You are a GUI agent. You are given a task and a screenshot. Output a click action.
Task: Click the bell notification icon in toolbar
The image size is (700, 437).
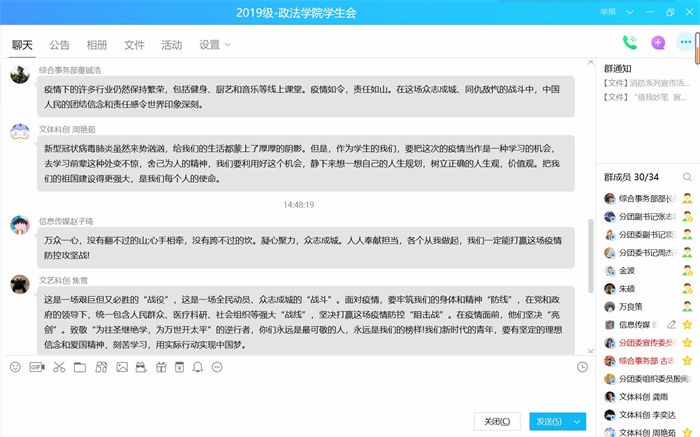[x=198, y=367]
